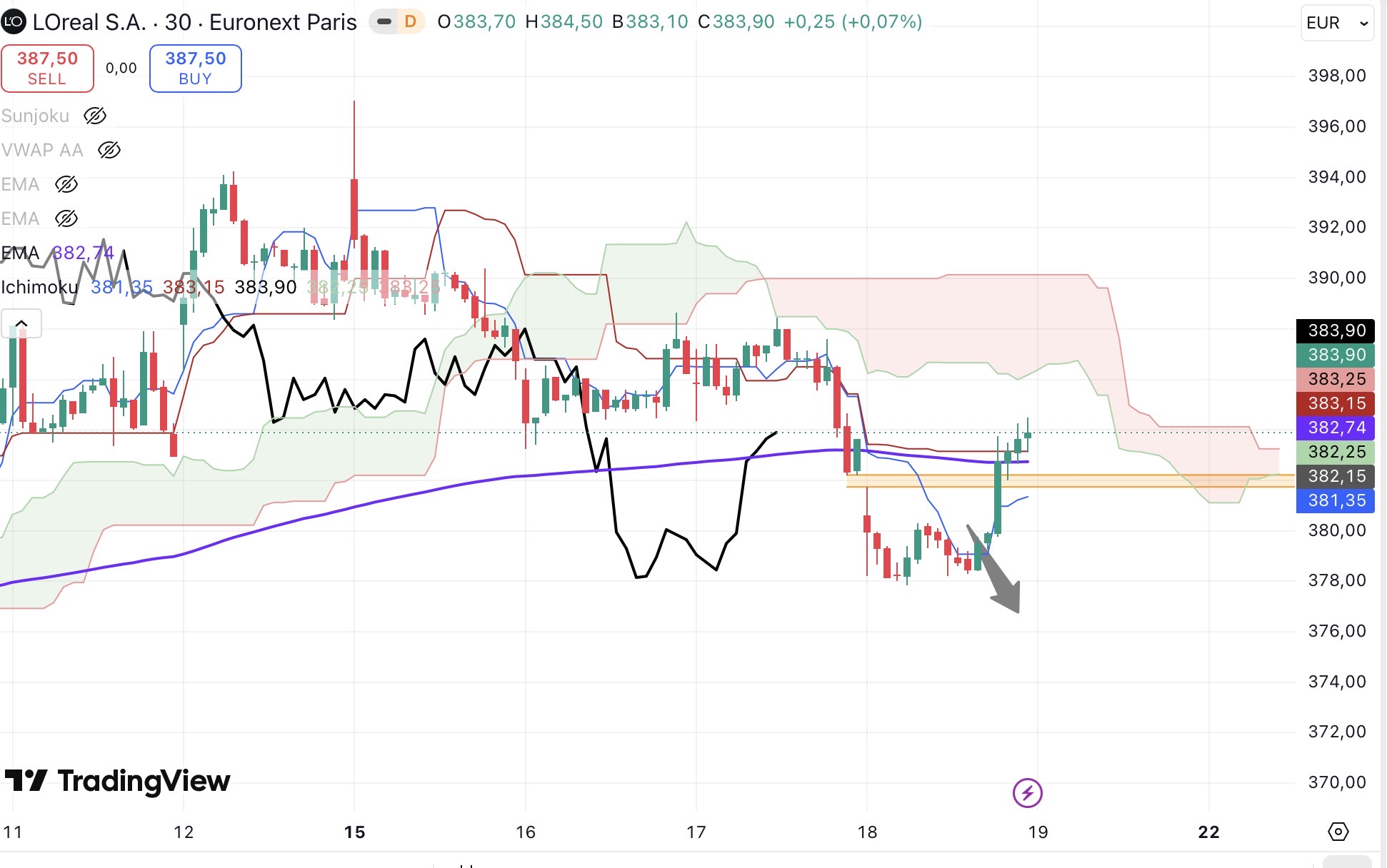
Task: Click date 12 on the time axis
Action: [x=184, y=832]
